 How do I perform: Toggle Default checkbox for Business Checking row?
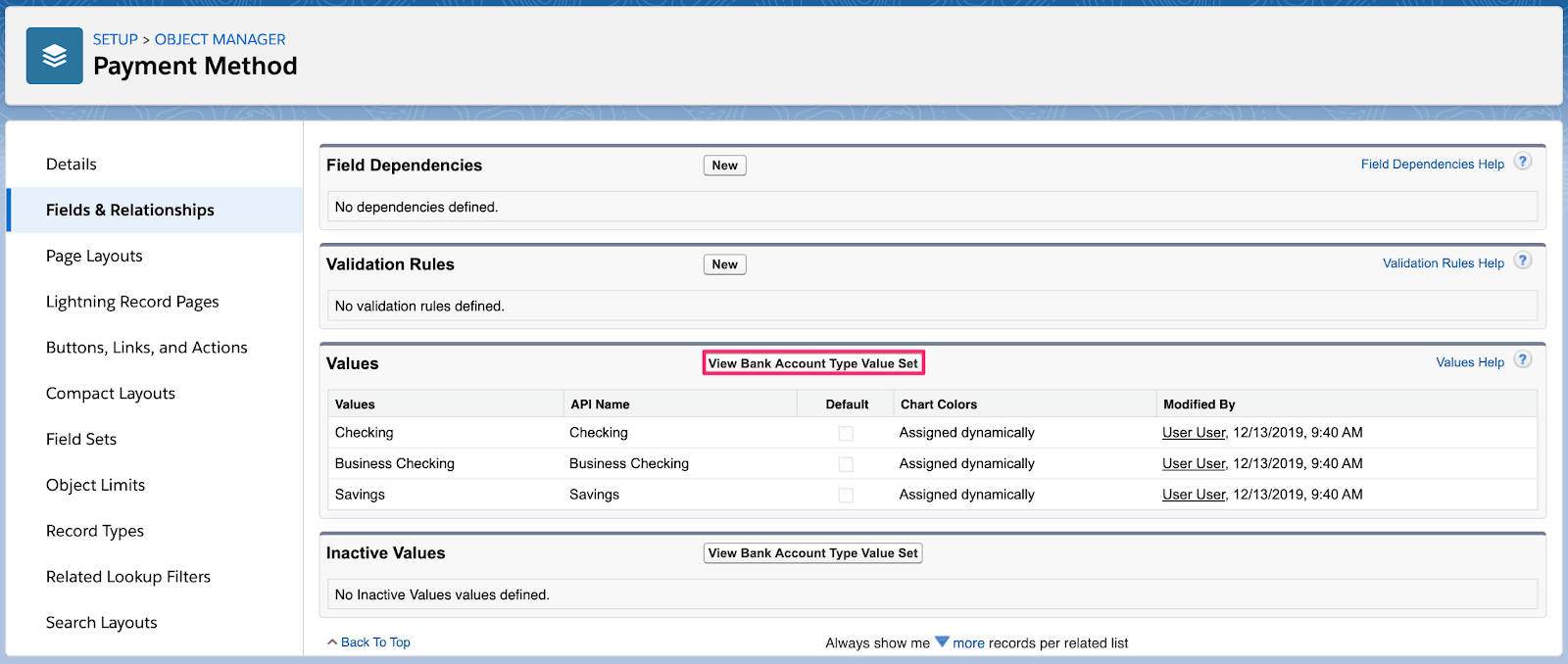pyautogui.click(x=846, y=464)
